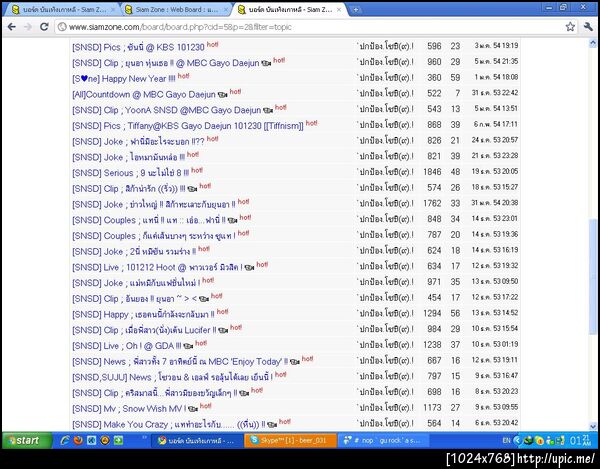Open the '# nop' chat taskbar window
This screenshot has height=469, width=600.
click(385, 441)
